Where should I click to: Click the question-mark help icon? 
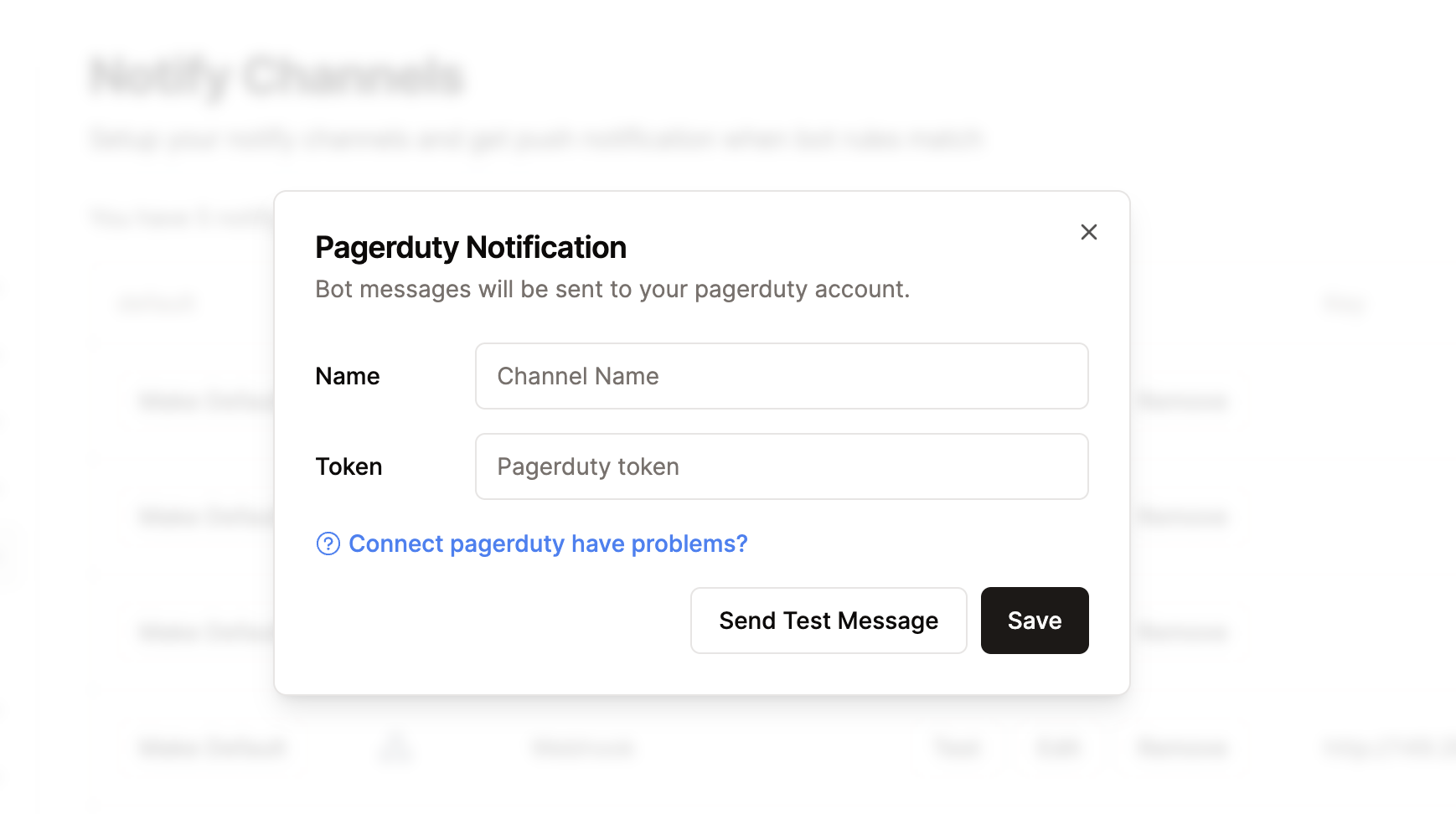pos(328,544)
